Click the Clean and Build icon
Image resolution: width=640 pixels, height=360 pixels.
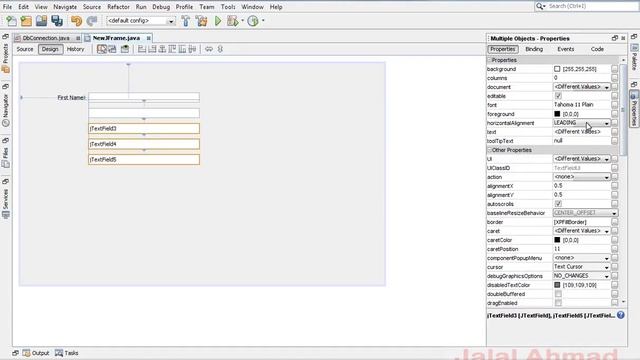[x=201, y=21]
